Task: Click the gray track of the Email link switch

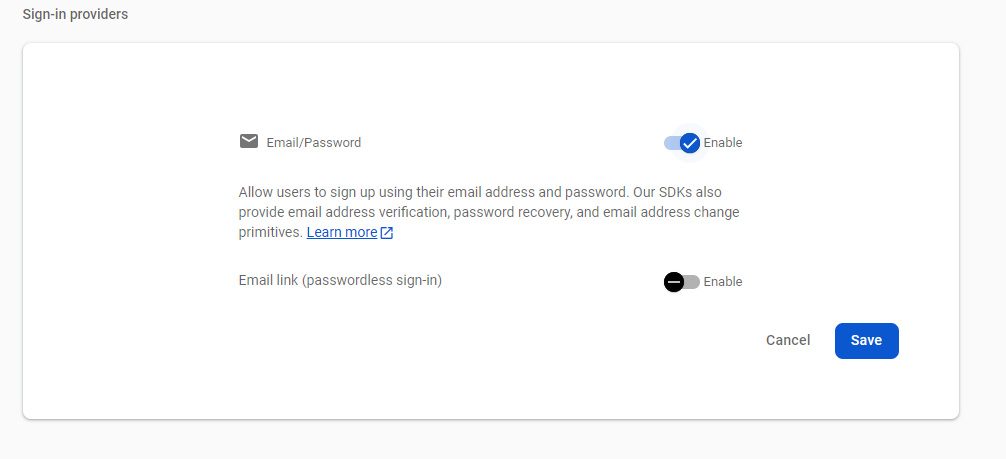Action: pos(693,282)
